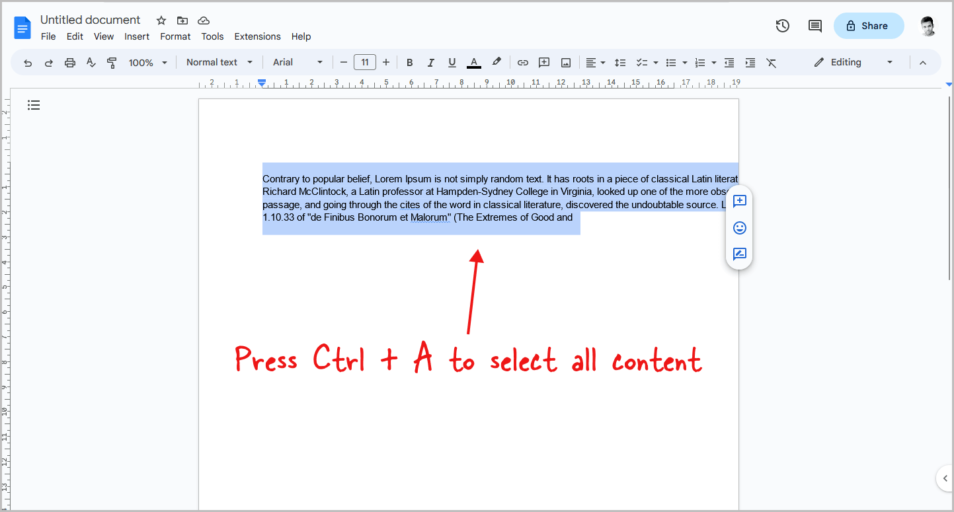Collapse the toolbar menus with chevron

coord(923,63)
